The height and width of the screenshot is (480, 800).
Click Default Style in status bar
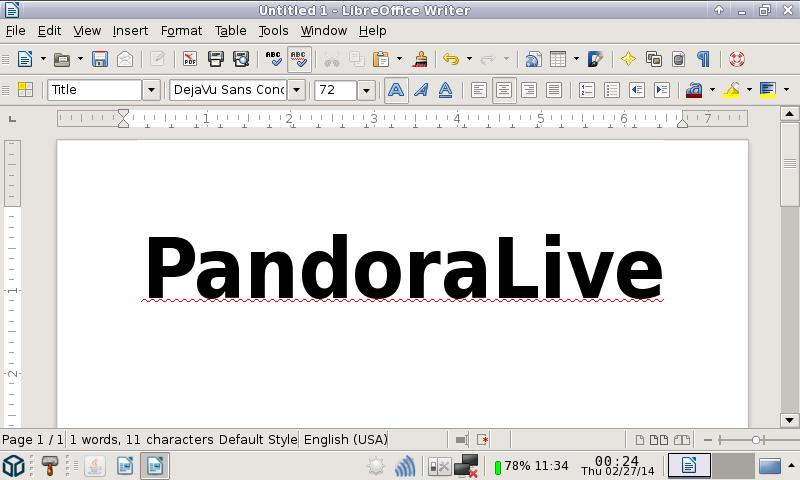click(x=258, y=439)
